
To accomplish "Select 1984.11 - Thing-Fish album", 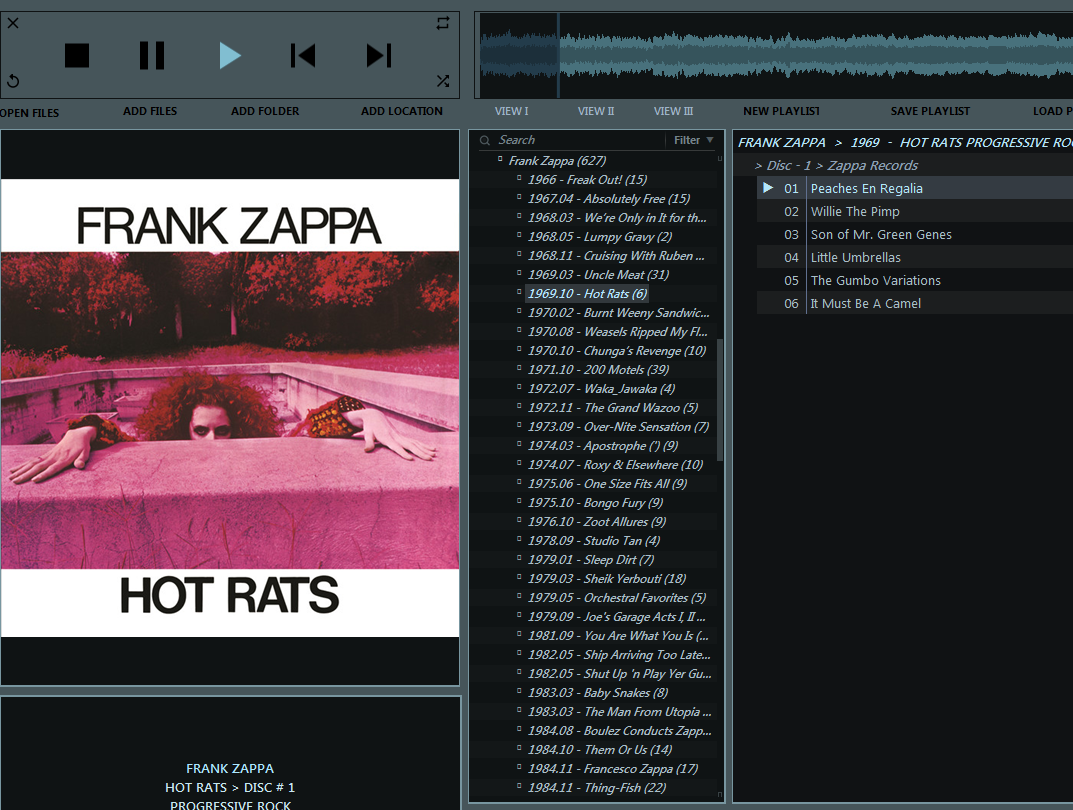I will pyautogui.click(x=597, y=788).
